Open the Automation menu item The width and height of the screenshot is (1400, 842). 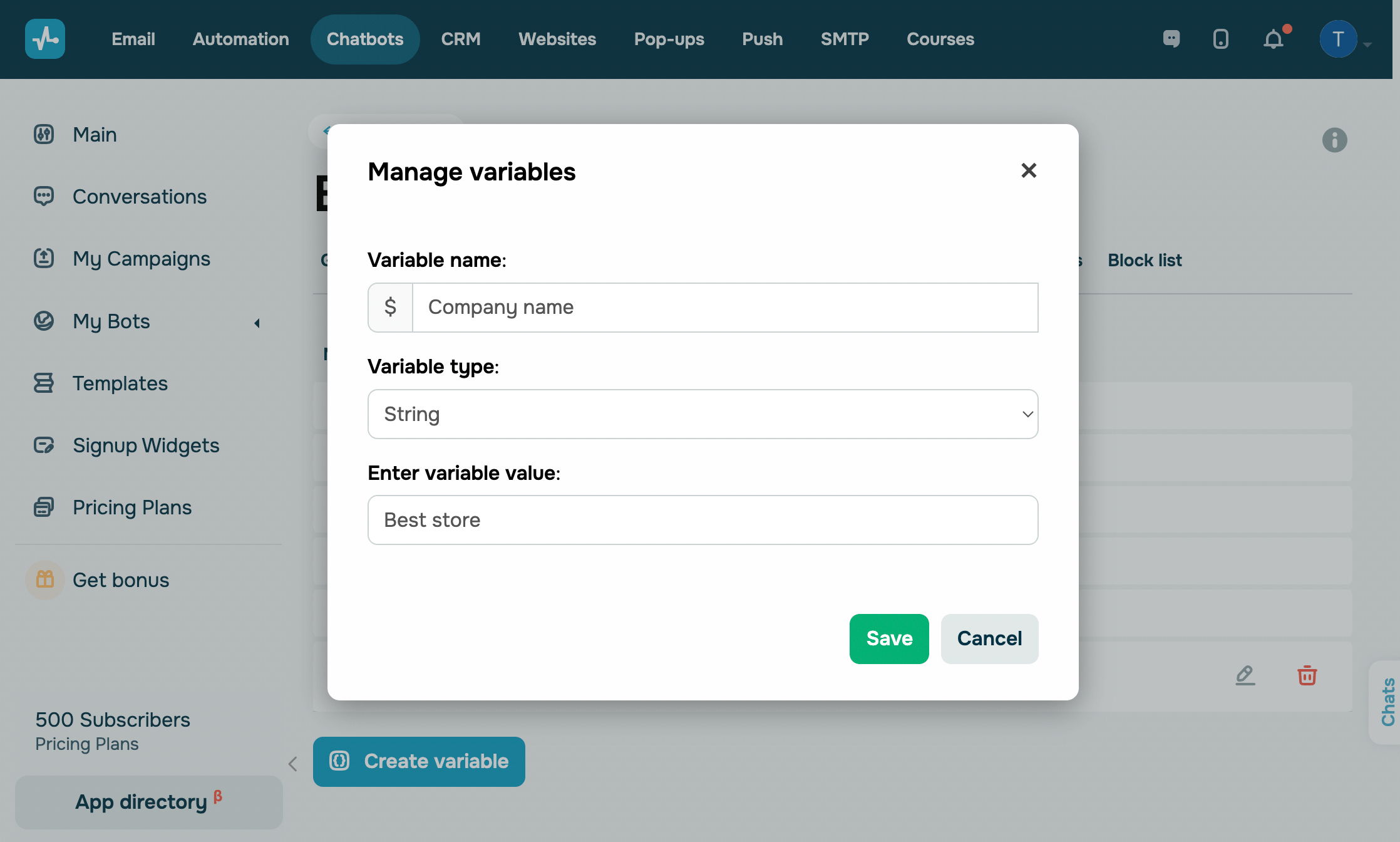click(x=240, y=39)
